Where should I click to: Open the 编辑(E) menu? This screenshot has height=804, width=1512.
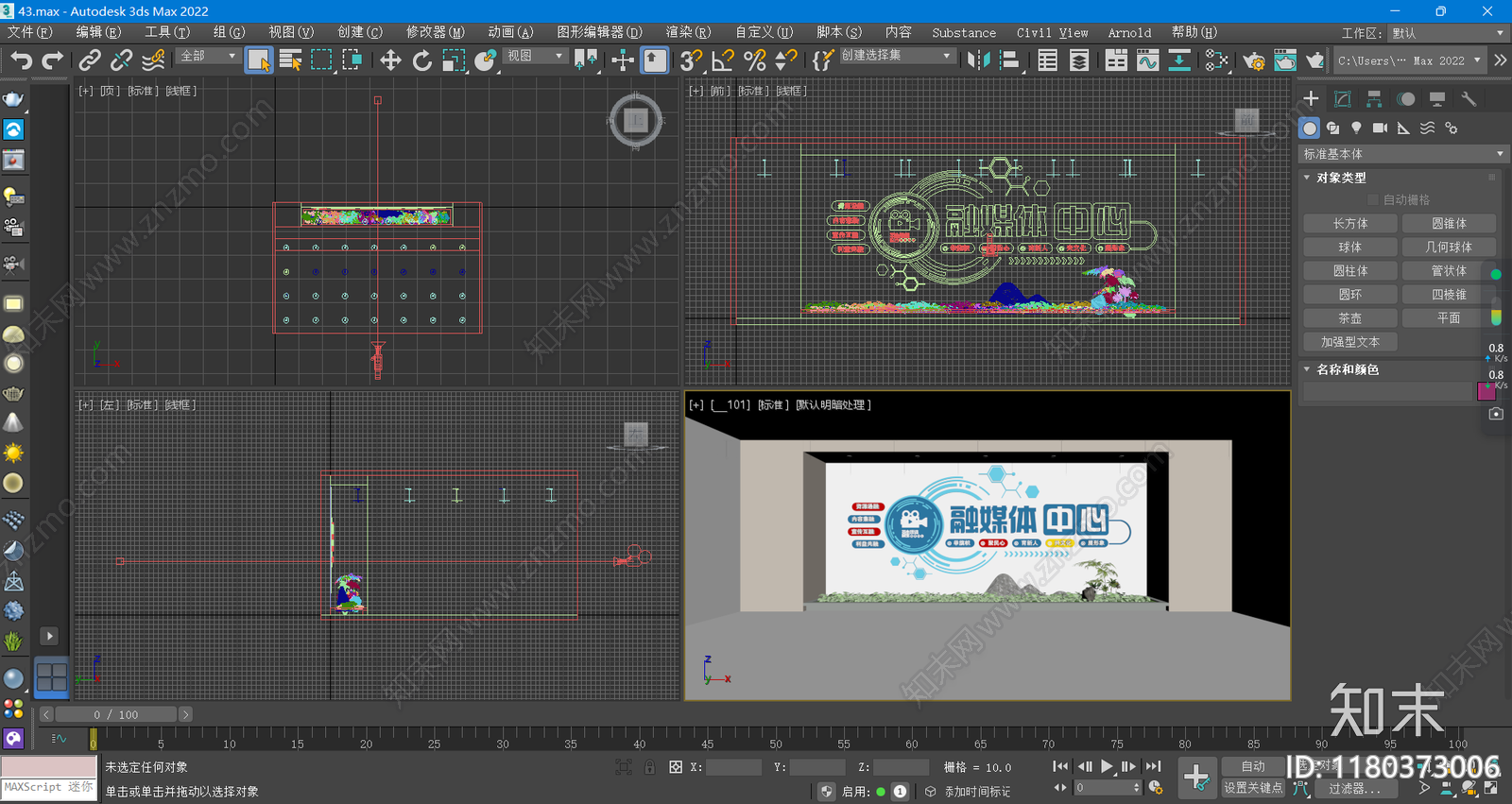98,32
